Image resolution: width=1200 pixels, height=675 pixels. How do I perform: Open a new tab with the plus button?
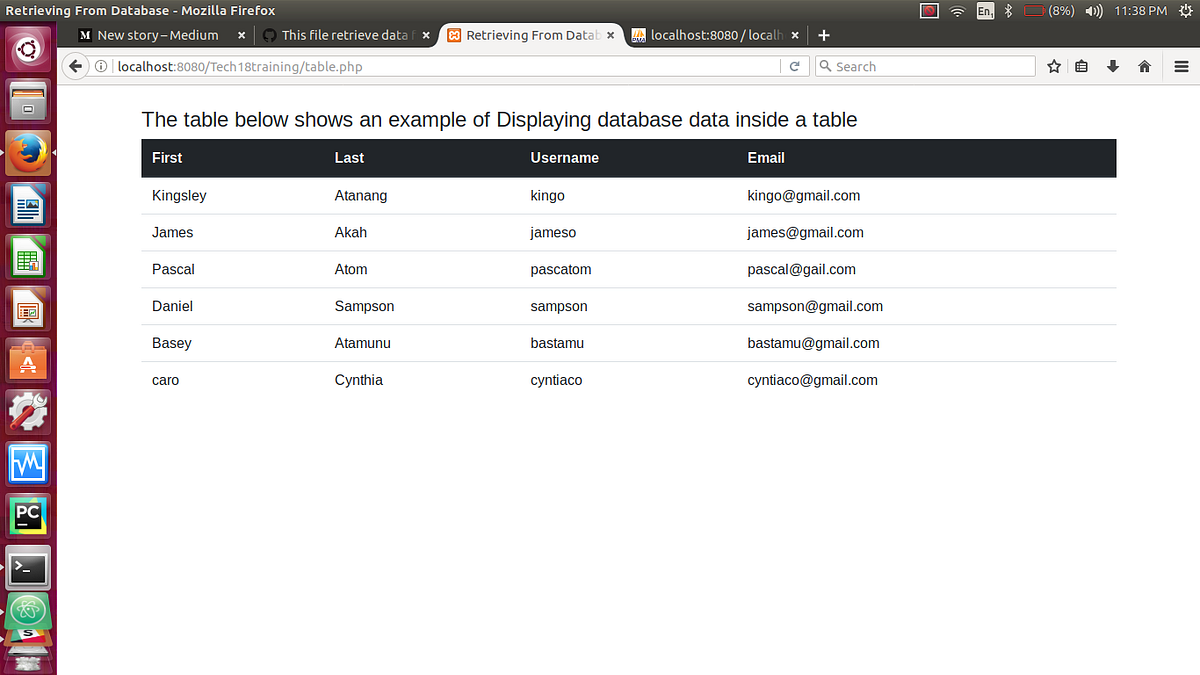click(x=824, y=34)
